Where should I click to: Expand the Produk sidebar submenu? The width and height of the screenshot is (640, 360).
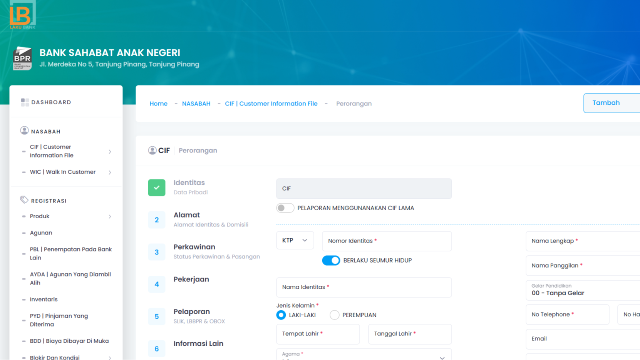click(67, 216)
